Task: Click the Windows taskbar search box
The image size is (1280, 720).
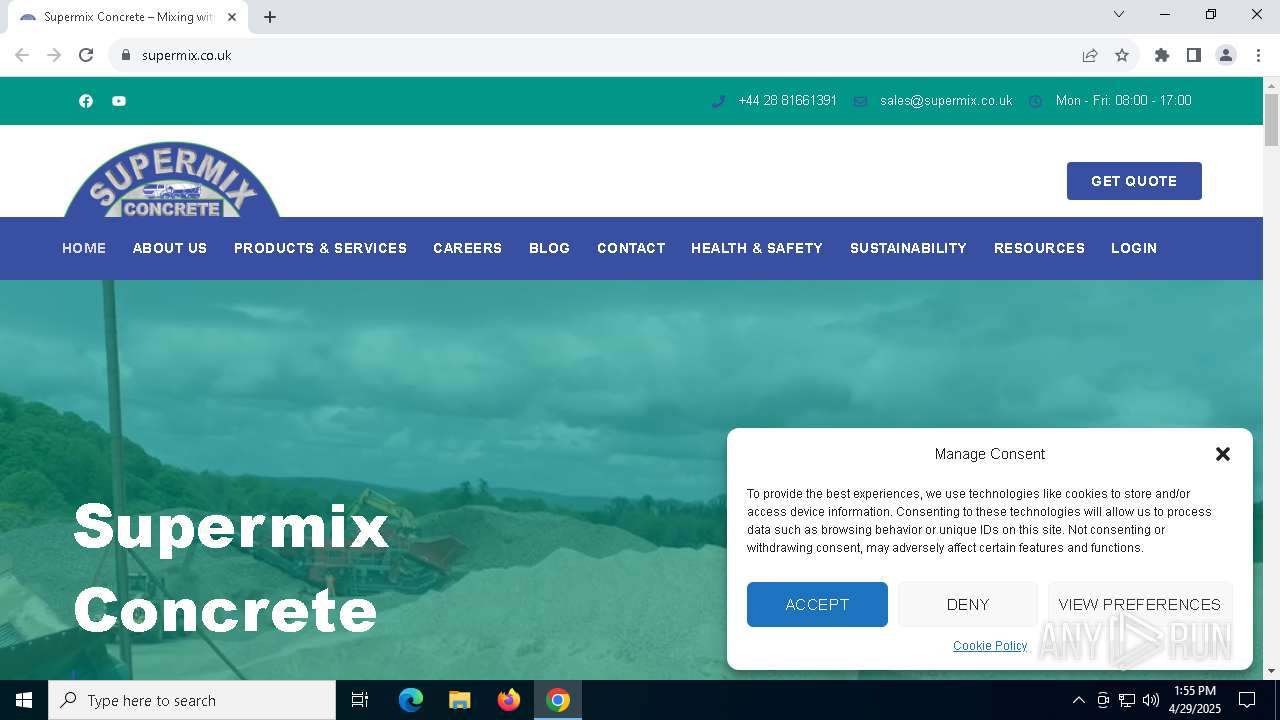Action: pyautogui.click(x=192, y=700)
